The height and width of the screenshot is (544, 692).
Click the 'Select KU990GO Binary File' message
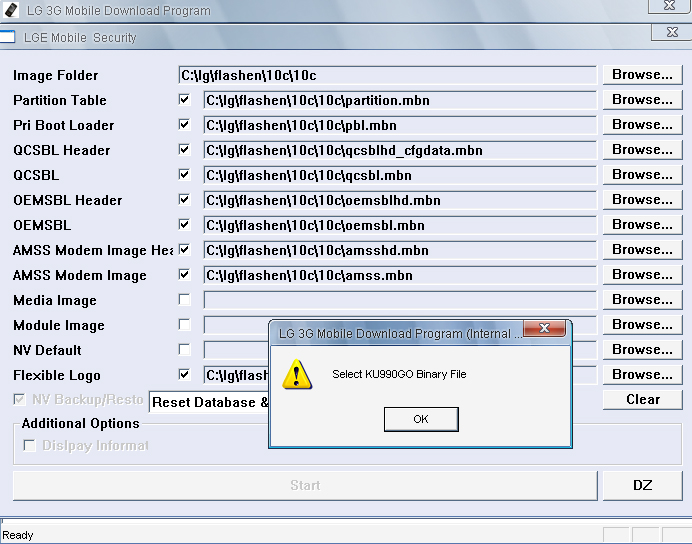tap(399, 374)
